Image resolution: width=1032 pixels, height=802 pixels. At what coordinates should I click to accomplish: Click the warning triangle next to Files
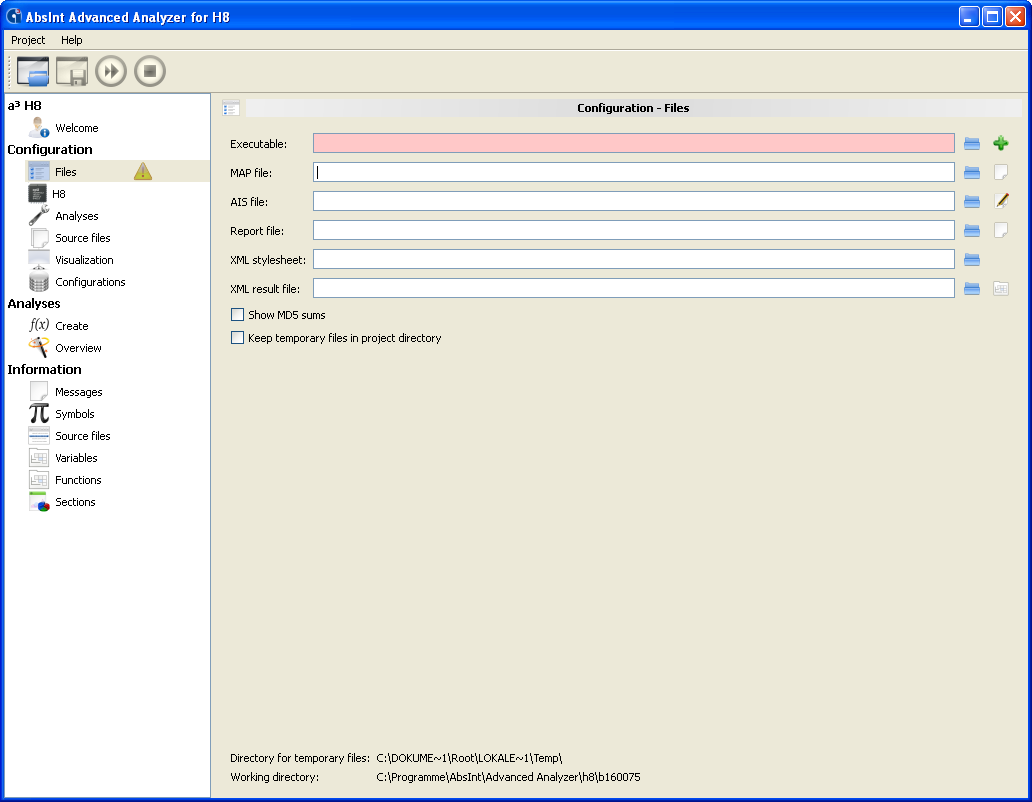(x=143, y=172)
